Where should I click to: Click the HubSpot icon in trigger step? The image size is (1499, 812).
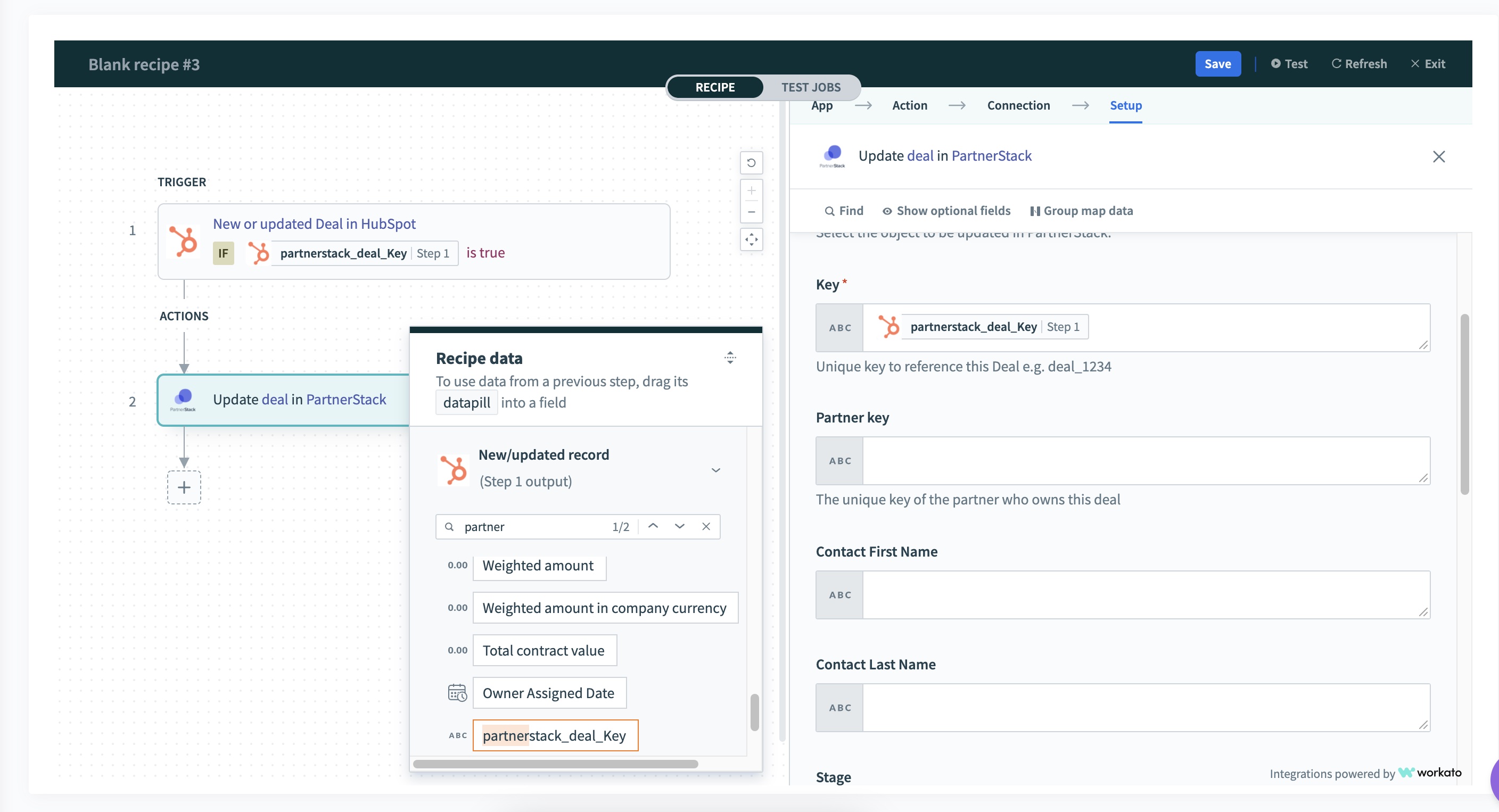pos(183,241)
